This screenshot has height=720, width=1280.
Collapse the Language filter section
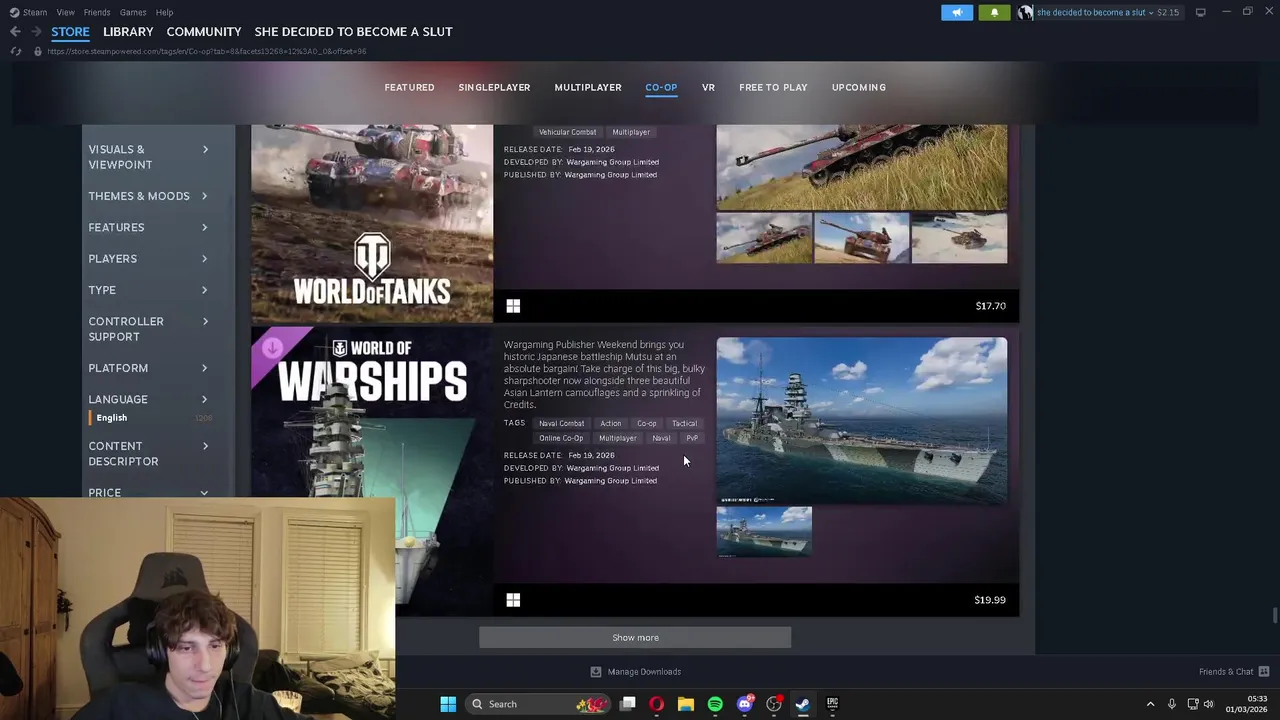coord(149,399)
